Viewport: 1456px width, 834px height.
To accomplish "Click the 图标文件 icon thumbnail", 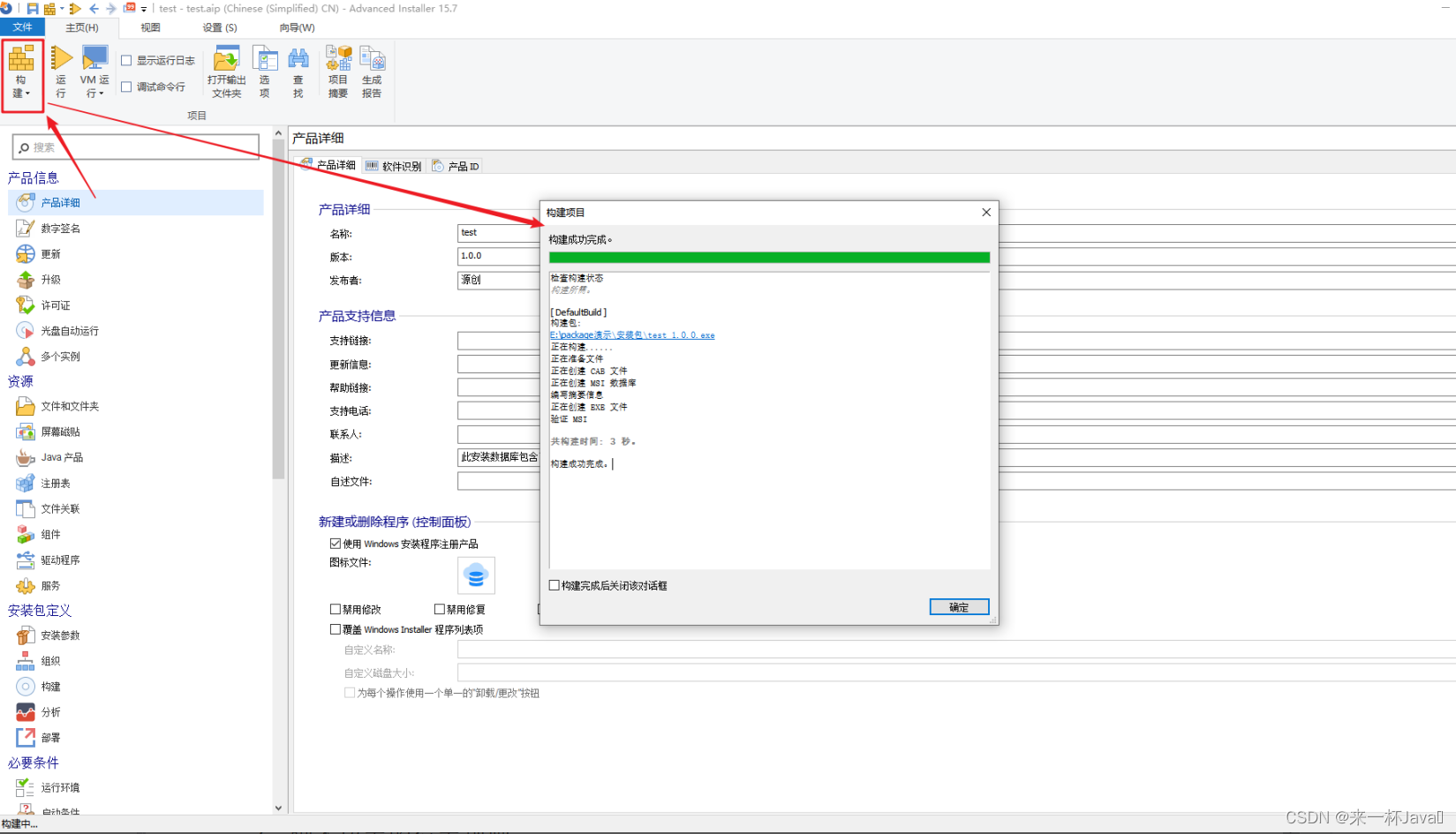I will pyautogui.click(x=476, y=575).
